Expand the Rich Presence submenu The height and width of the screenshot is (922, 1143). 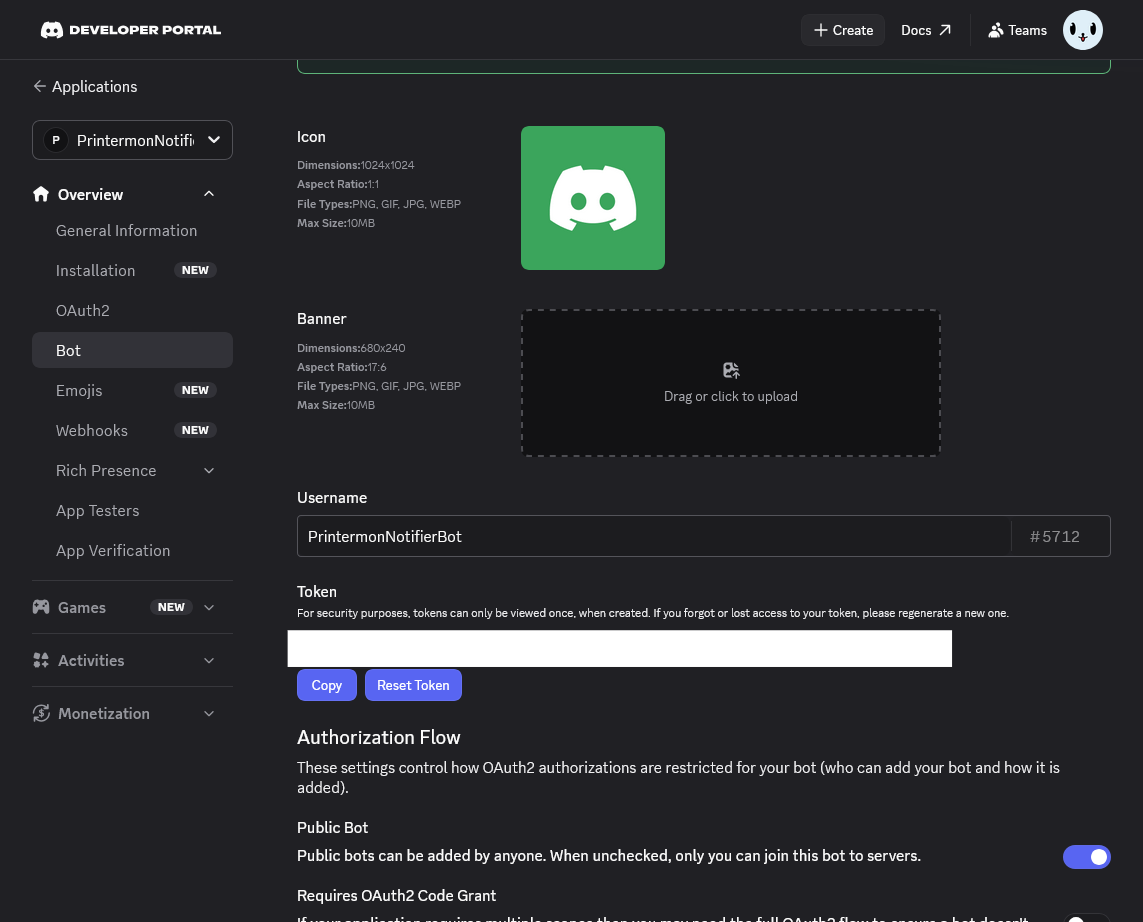[x=209, y=470]
